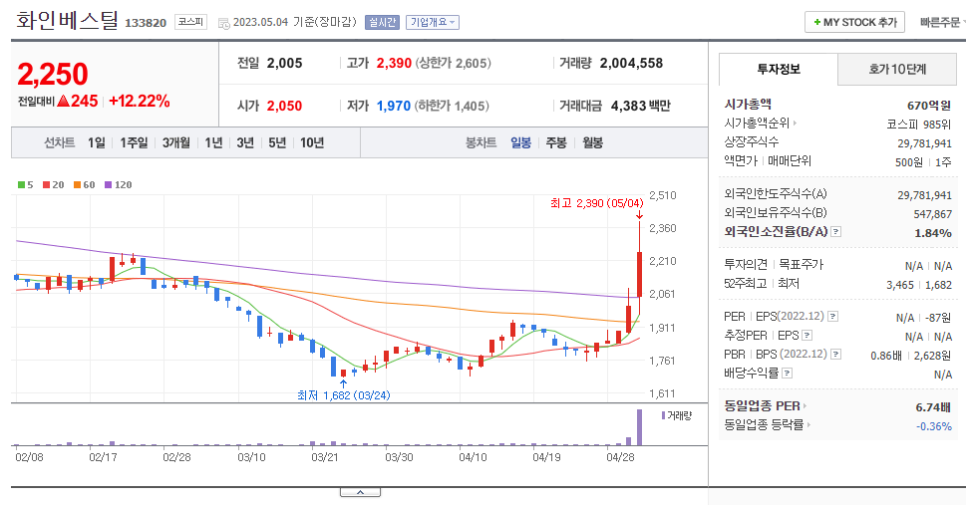Screen dimensions: 966x505
Task: Click the orange 60-day moving average legend
Action: (84, 185)
